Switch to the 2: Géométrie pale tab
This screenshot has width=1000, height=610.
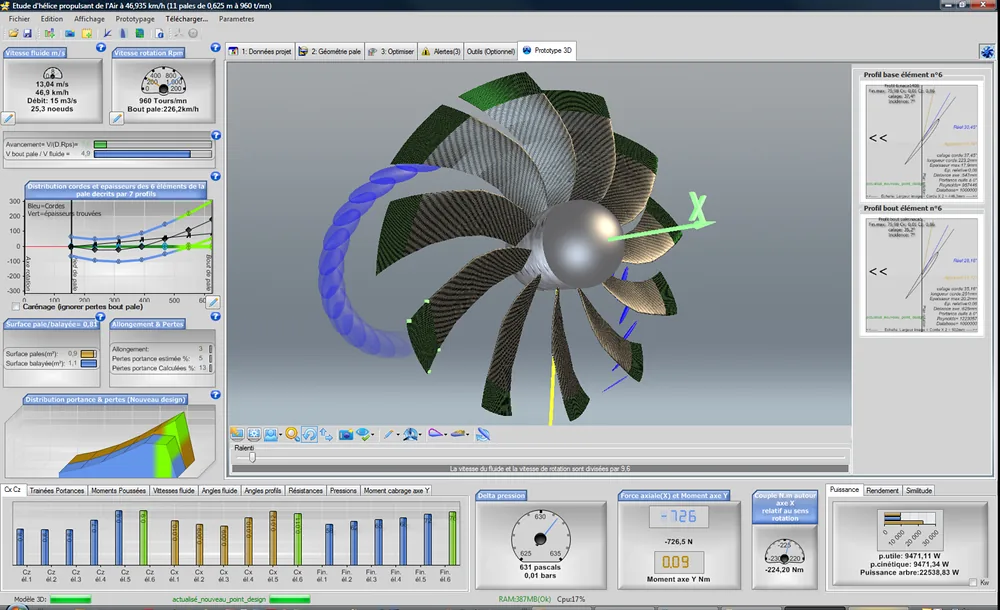[330, 51]
